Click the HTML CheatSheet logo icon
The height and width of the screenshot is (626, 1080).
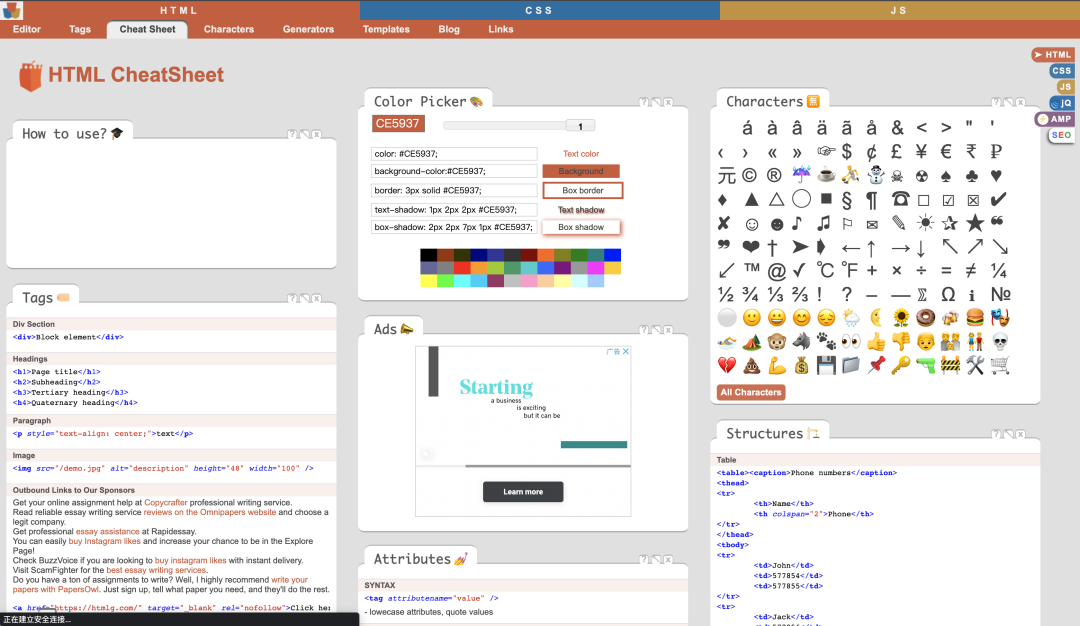(31, 76)
